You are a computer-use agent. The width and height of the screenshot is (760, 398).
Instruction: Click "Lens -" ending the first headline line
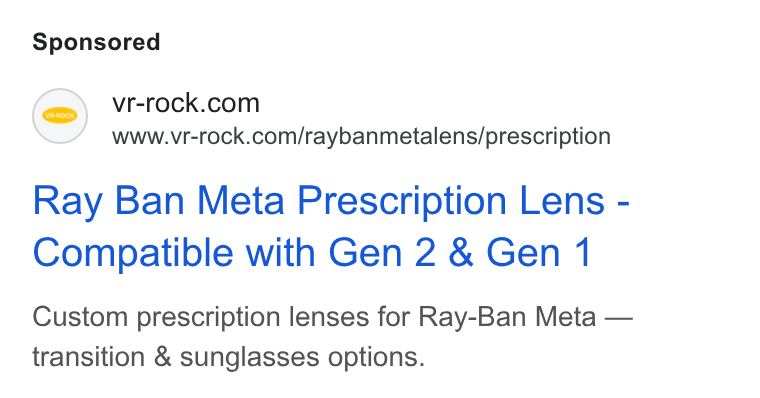[574, 200]
